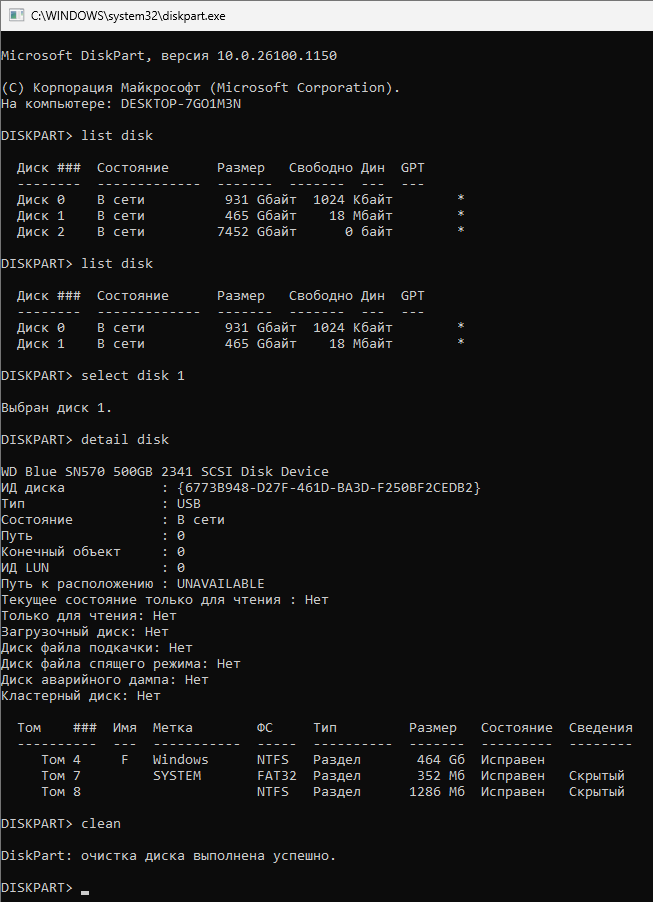Click the computer name DESKTOP-7GO1M3N
This screenshot has height=902, width=653.
click(181, 104)
